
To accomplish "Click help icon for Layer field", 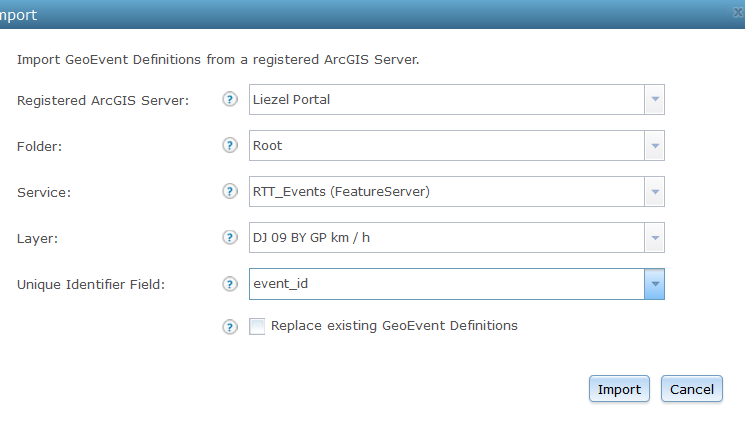I will point(230,238).
